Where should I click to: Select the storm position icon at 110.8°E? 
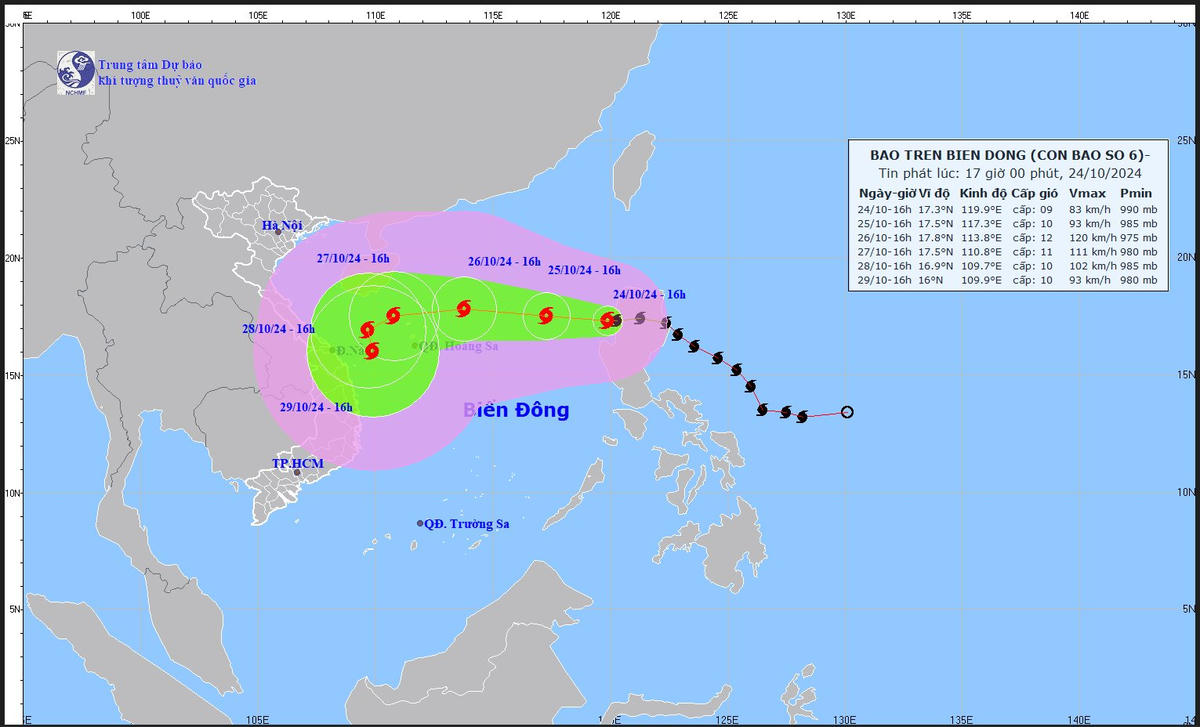point(393,316)
